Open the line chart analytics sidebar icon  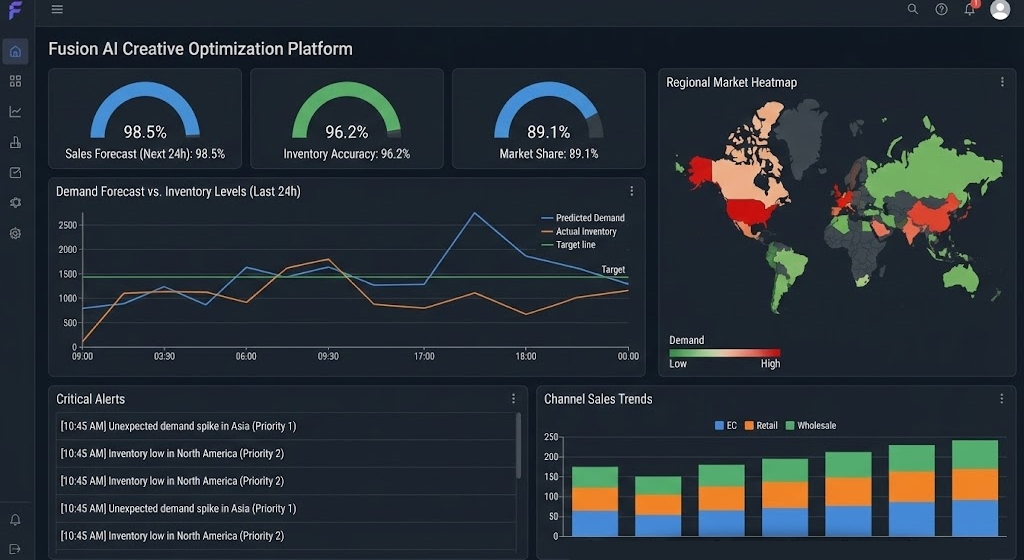pos(15,112)
